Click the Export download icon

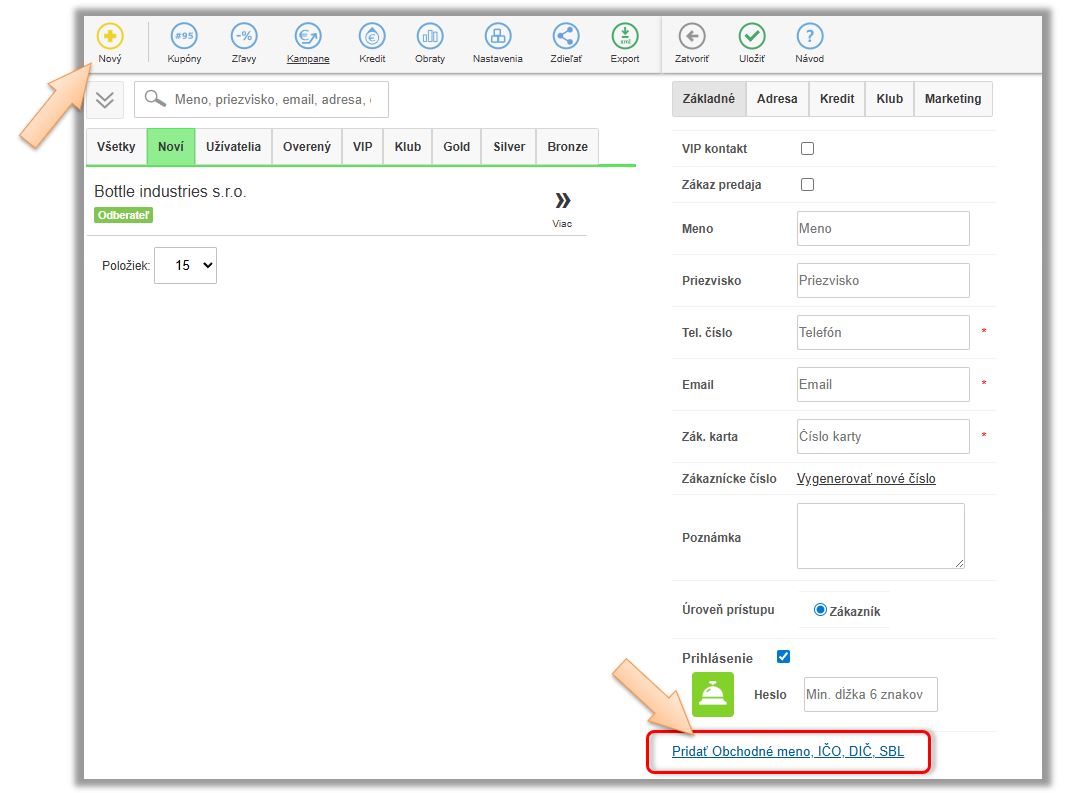coord(625,37)
